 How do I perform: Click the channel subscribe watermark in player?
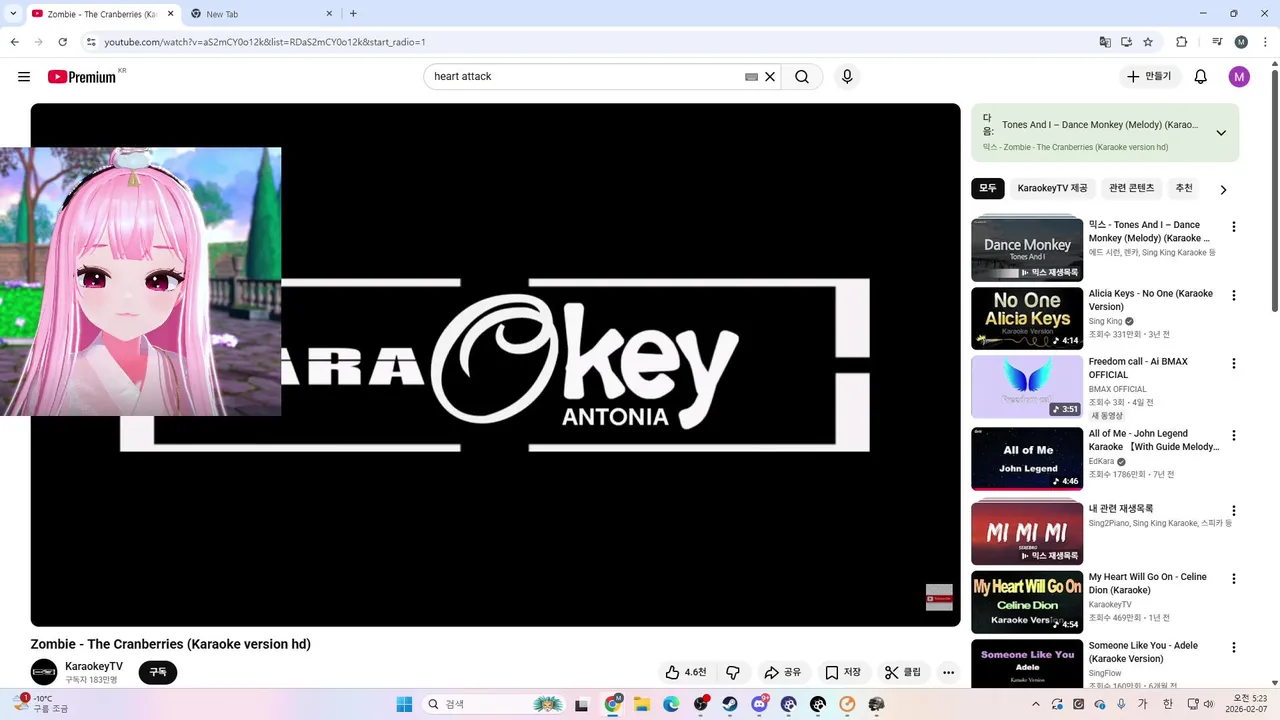(x=939, y=597)
